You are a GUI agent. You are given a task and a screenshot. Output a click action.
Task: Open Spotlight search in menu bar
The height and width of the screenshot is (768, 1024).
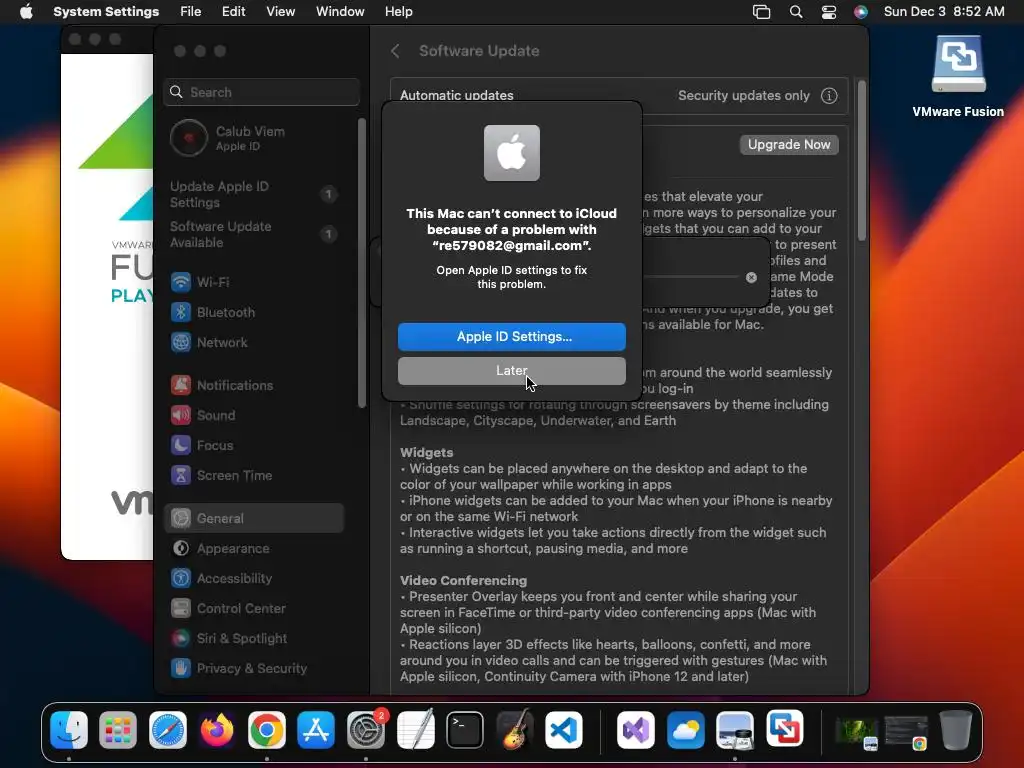tap(795, 12)
